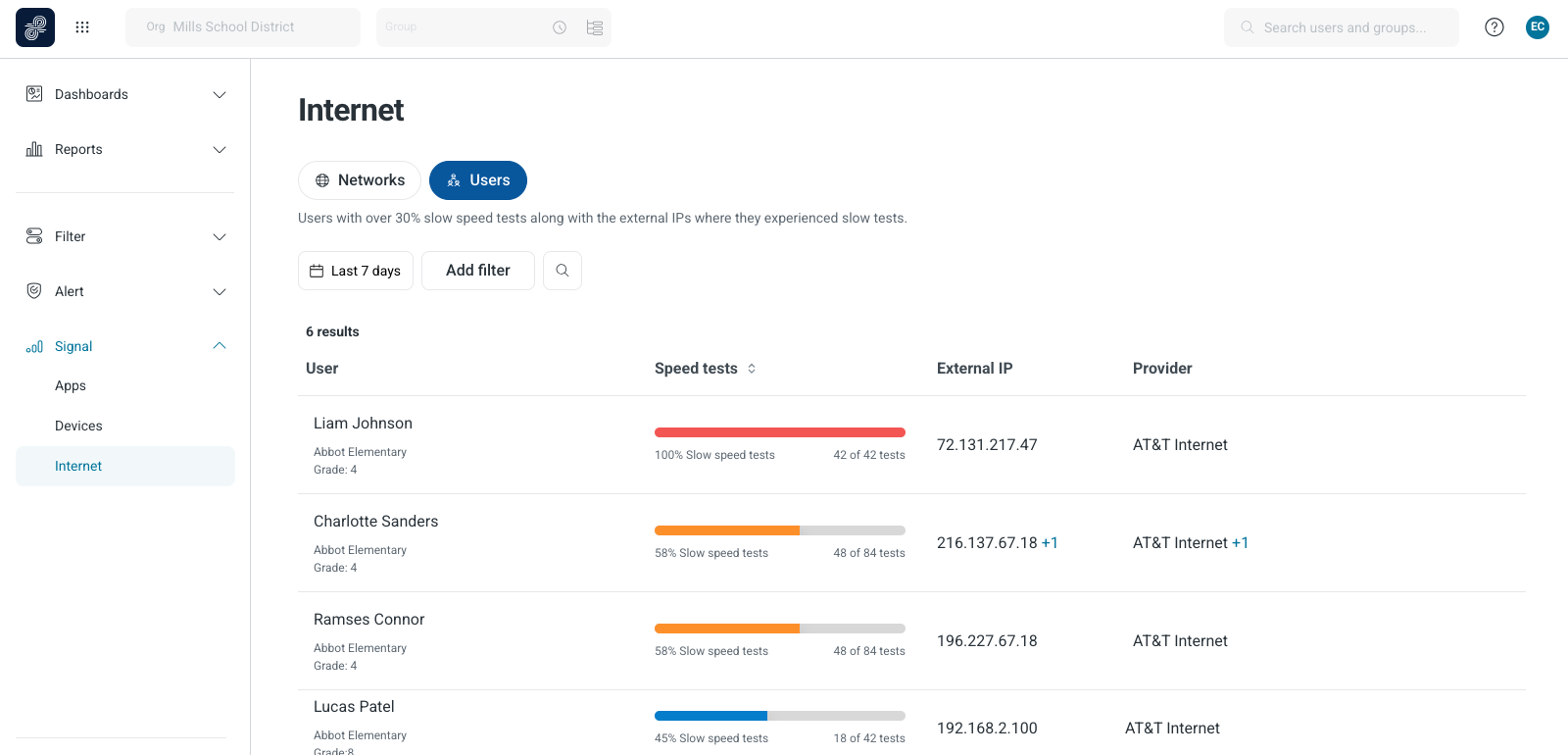
Task: Click the +1 link next to 216.137.67.18
Action: [1050, 543]
